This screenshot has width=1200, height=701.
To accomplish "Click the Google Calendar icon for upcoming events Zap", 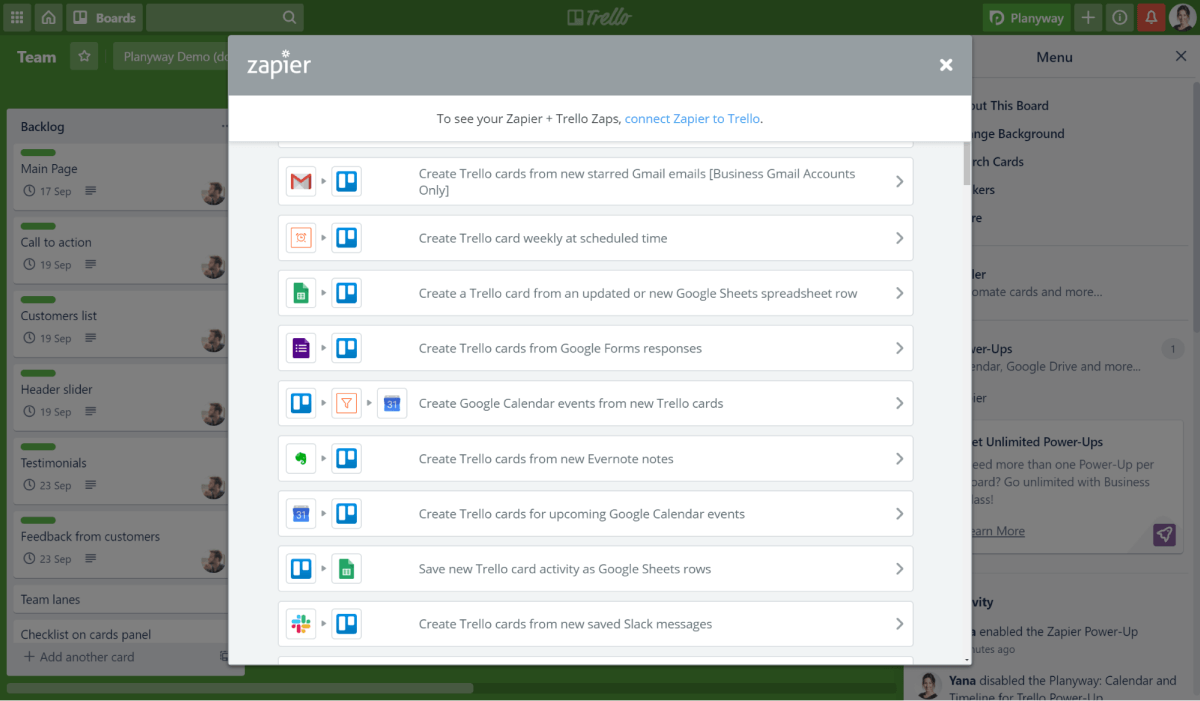I will 299,513.
